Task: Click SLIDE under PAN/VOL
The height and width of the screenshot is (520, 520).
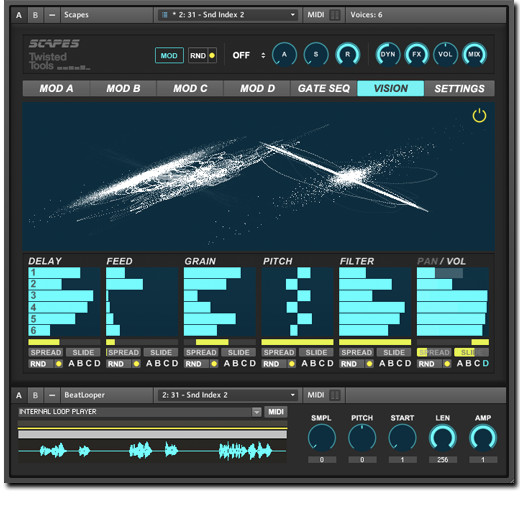Action: pyautogui.click(x=471, y=352)
